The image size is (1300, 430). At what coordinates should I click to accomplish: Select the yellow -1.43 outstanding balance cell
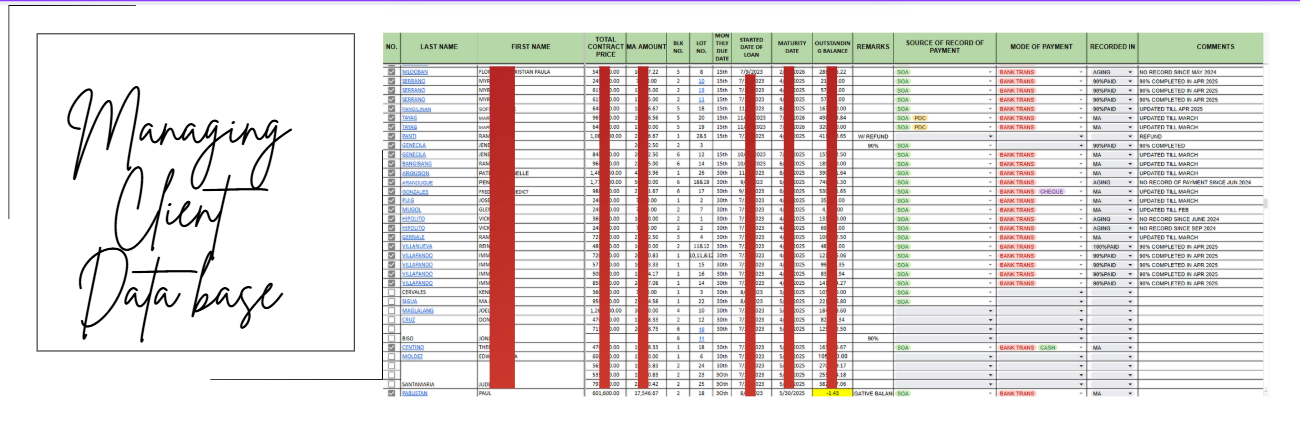point(832,394)
